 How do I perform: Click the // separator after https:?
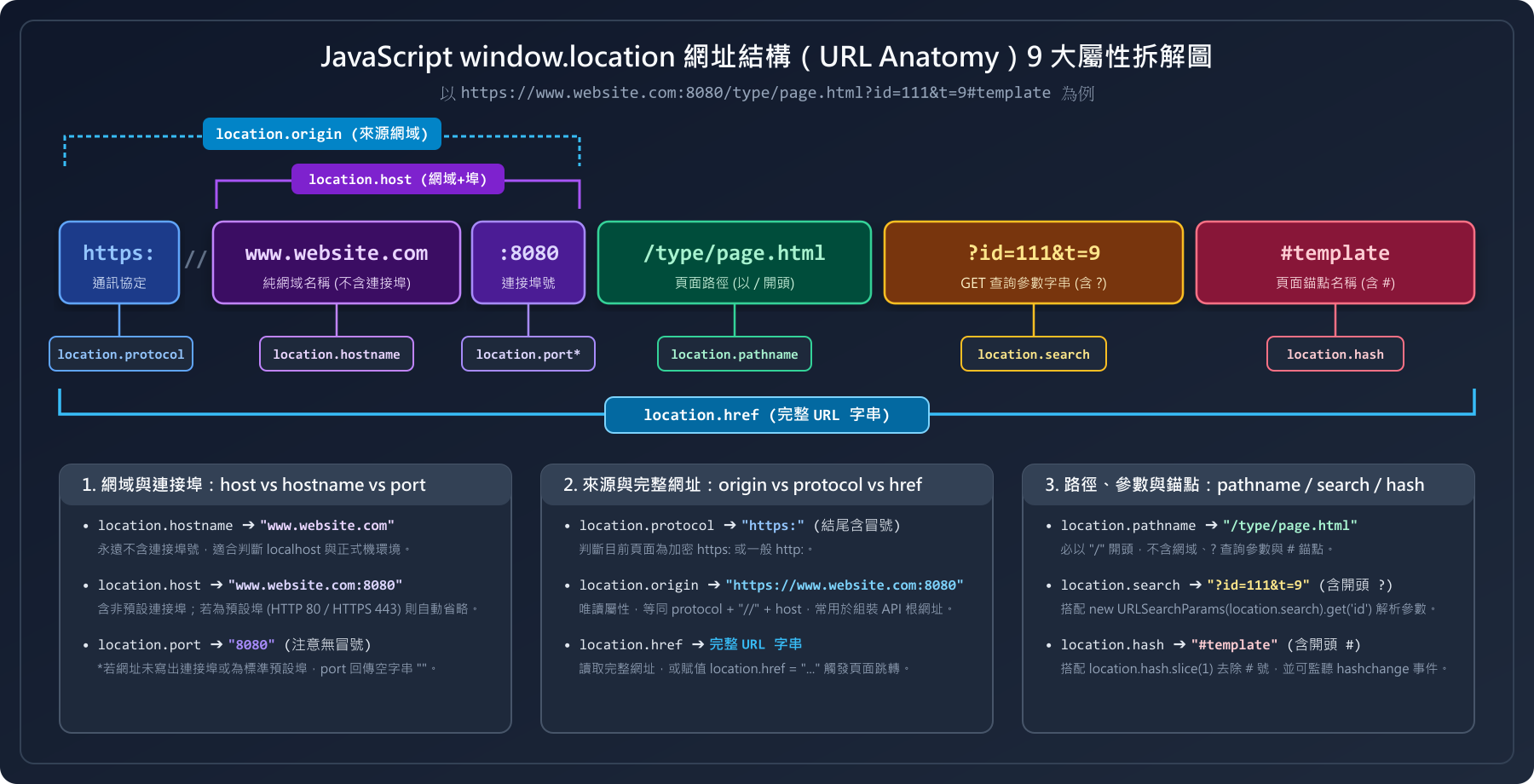(196, 259)
